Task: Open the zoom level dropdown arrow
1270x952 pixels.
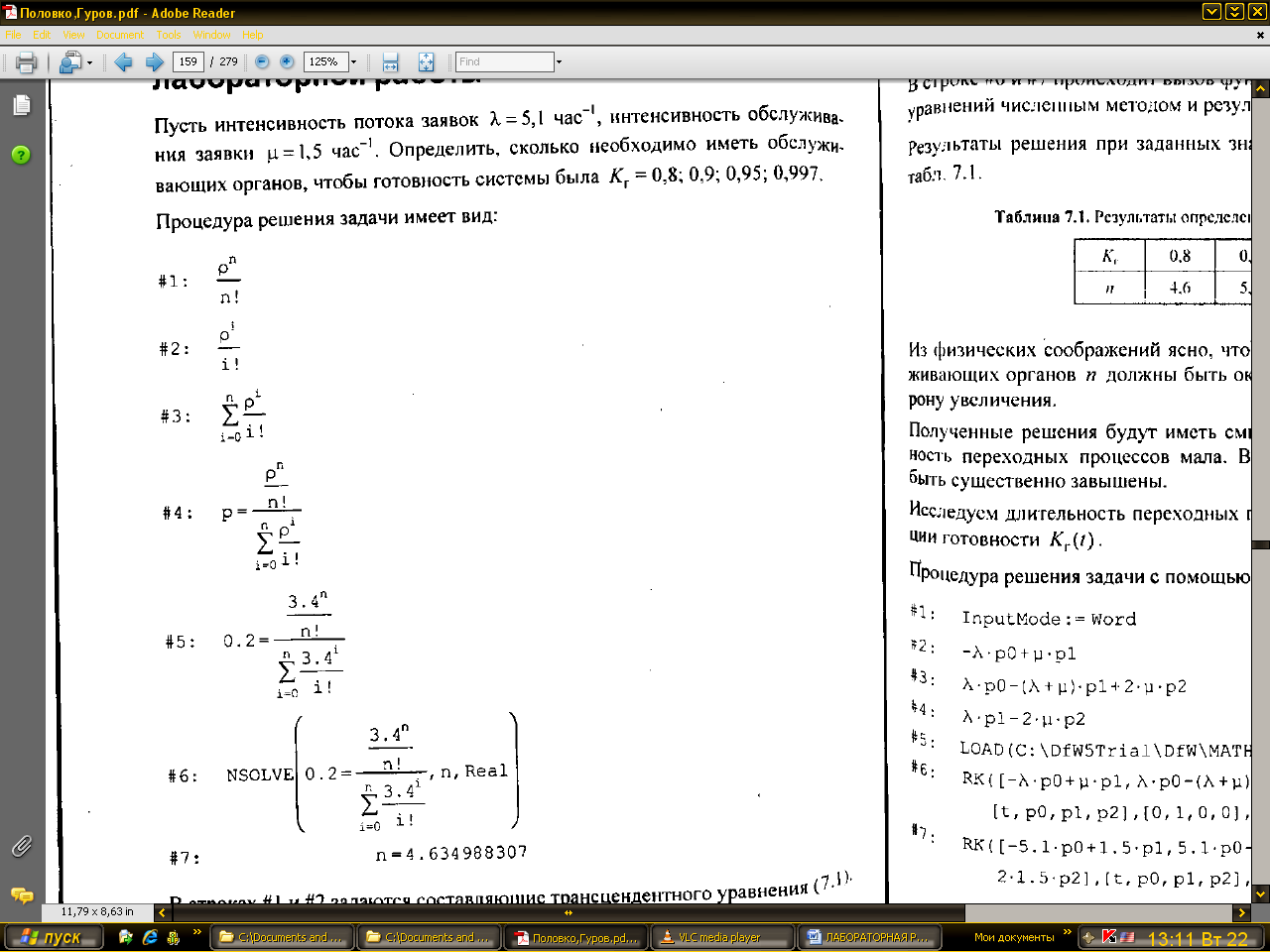Action: (x=353, y=61)
